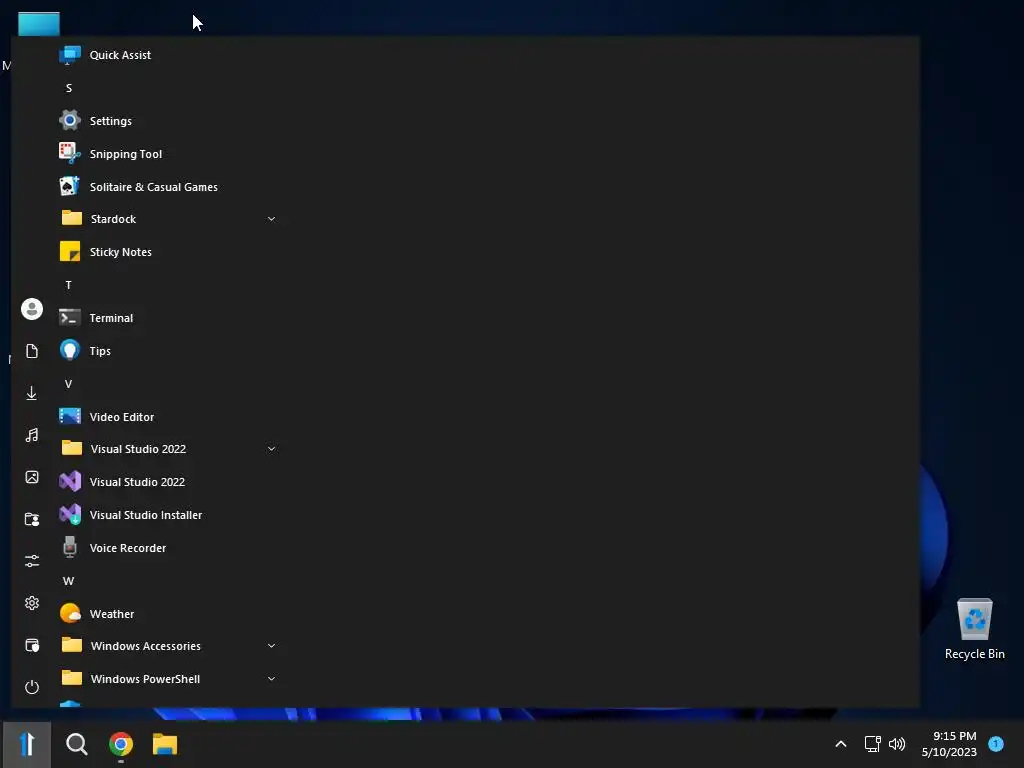
Task: Click the Weather label
Action: (112, 614)
